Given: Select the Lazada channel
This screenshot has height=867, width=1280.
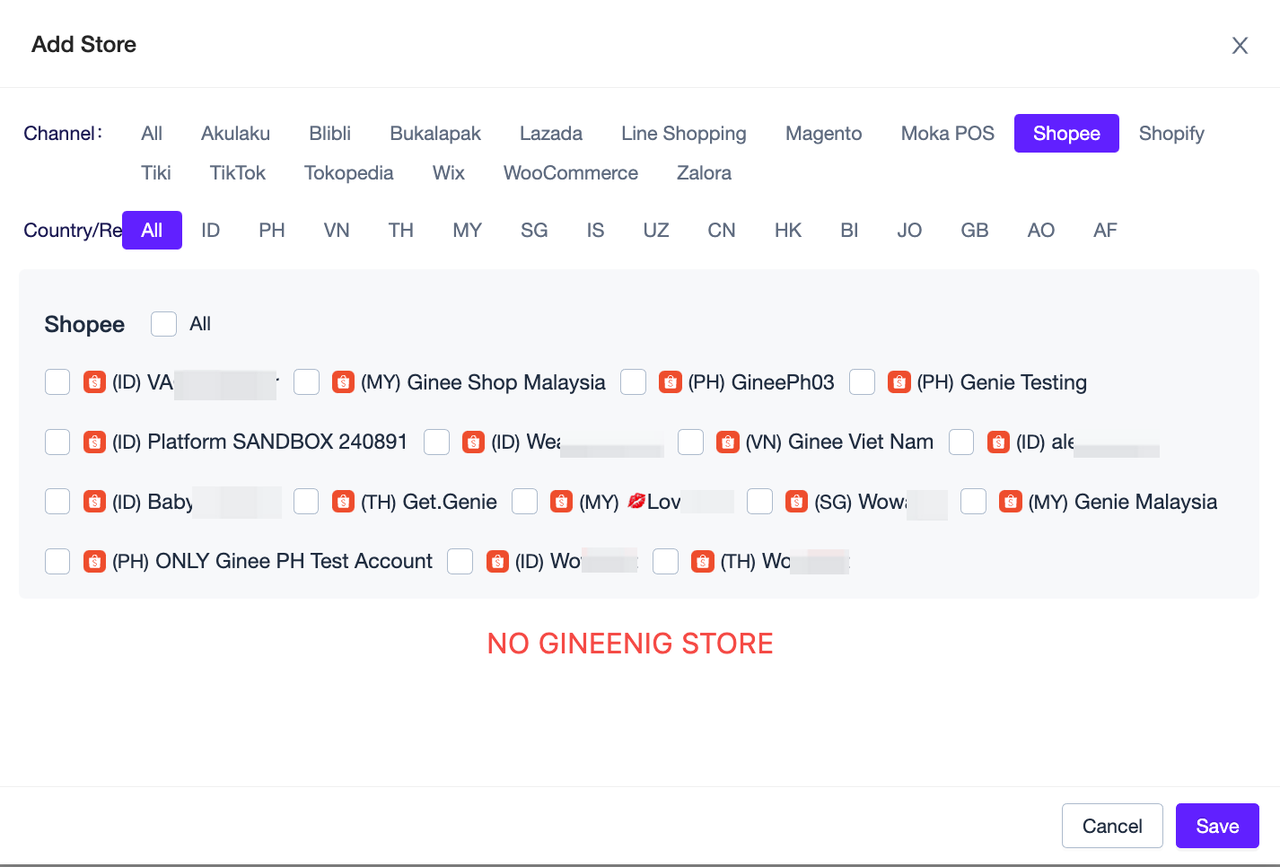Looking at the screenshot, I should point(550,133).
